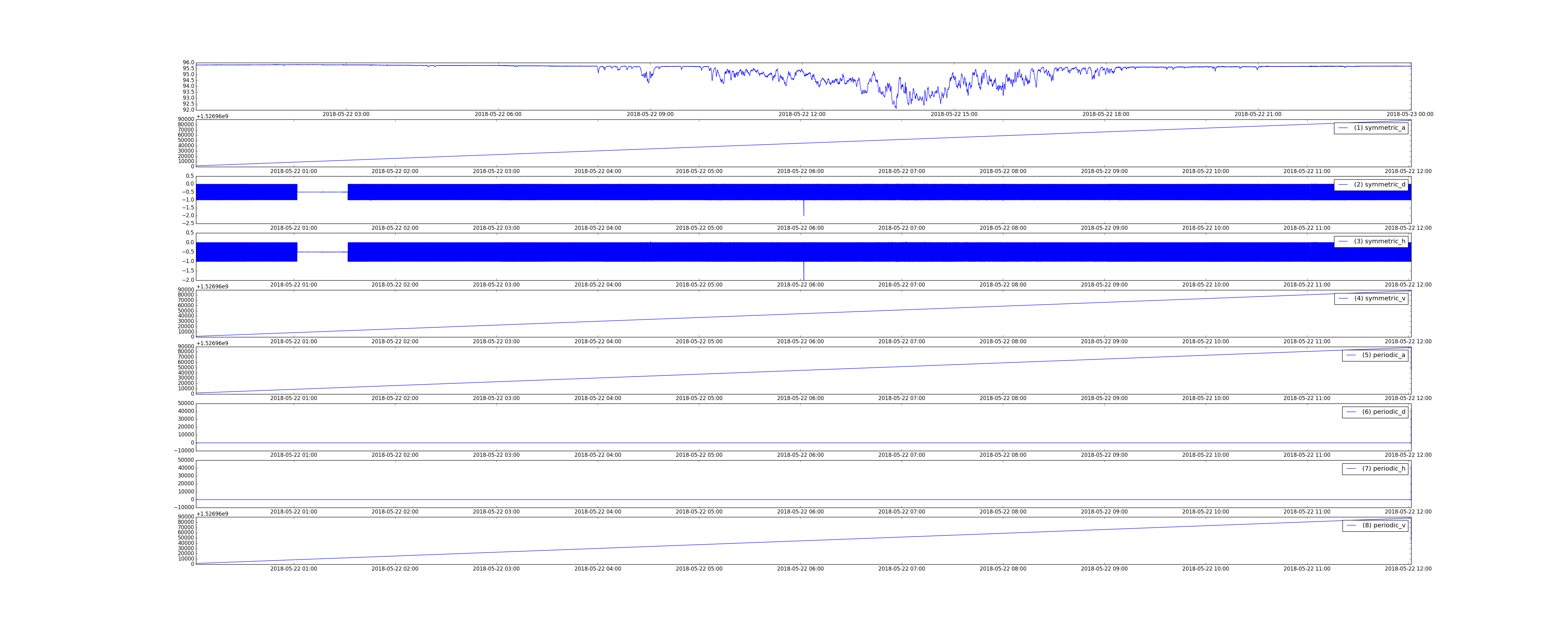Select the (5) periodic_a legend label
Viewport: 1568px width, 627px height.
1384,355
